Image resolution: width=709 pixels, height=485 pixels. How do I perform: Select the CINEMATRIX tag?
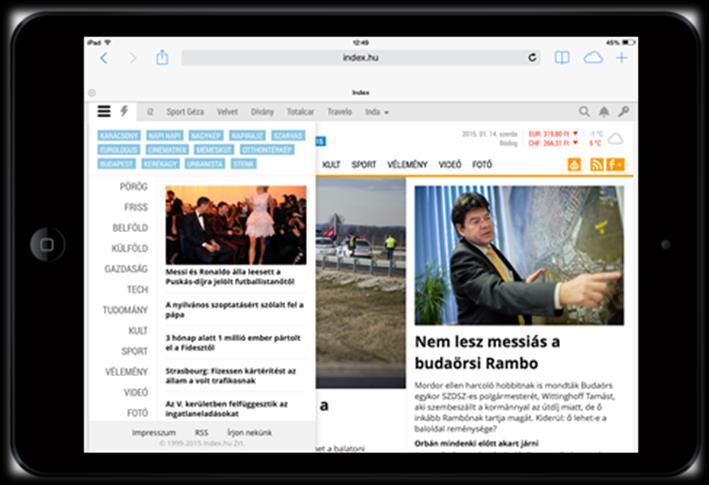point(167,150)
